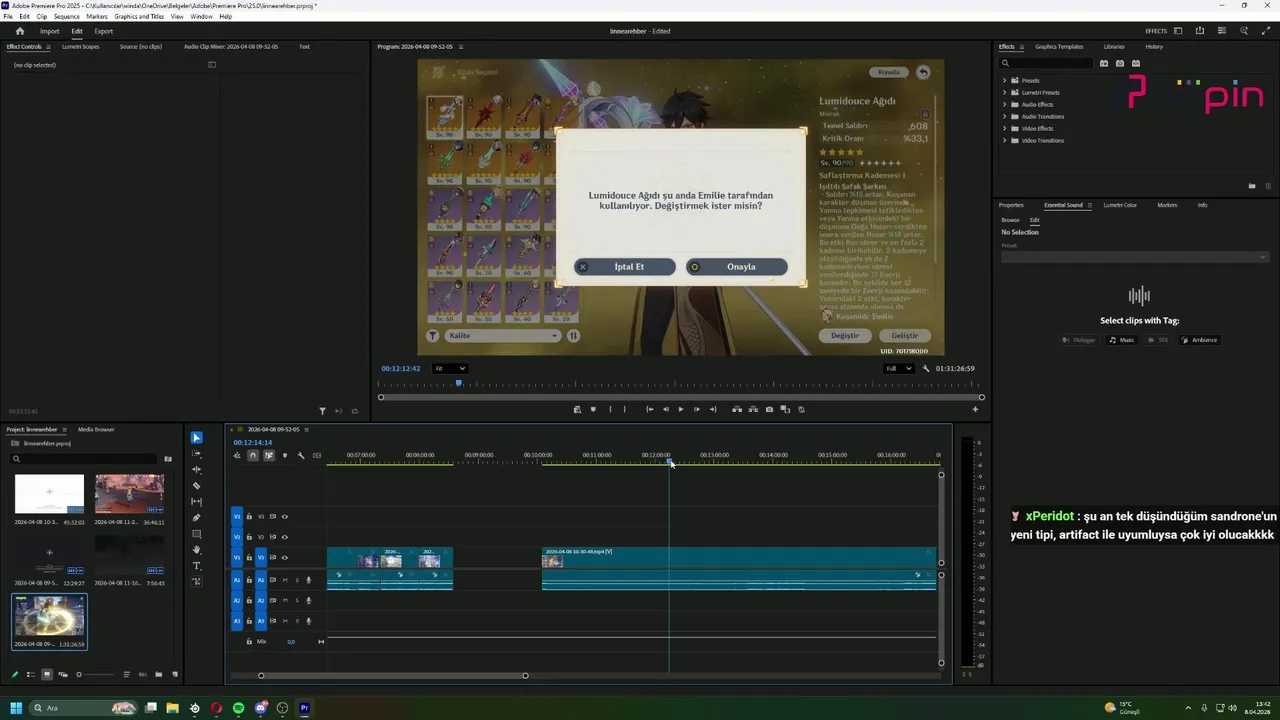The image size is (1280, 720).
Task: Open timeline display settings wrench icon
Action: [301, 456]
